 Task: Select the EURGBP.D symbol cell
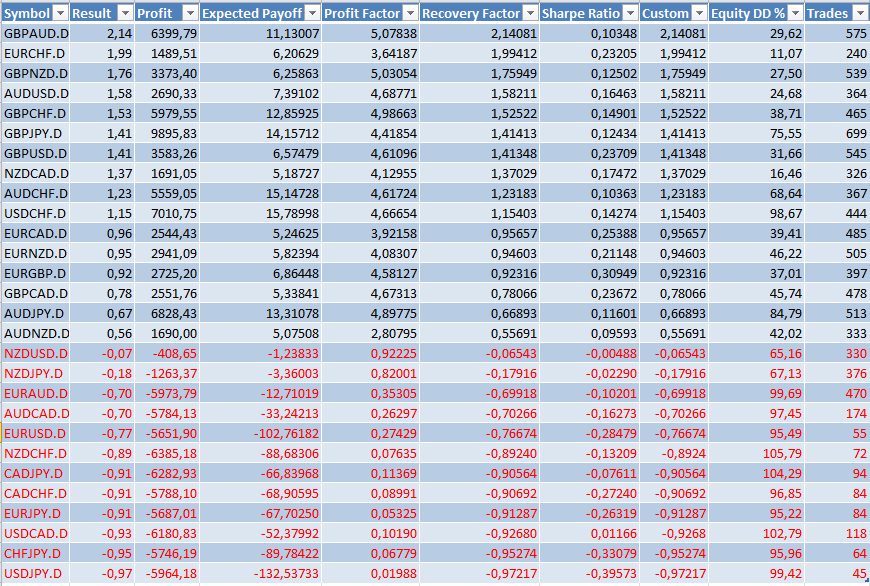point(35,273)
